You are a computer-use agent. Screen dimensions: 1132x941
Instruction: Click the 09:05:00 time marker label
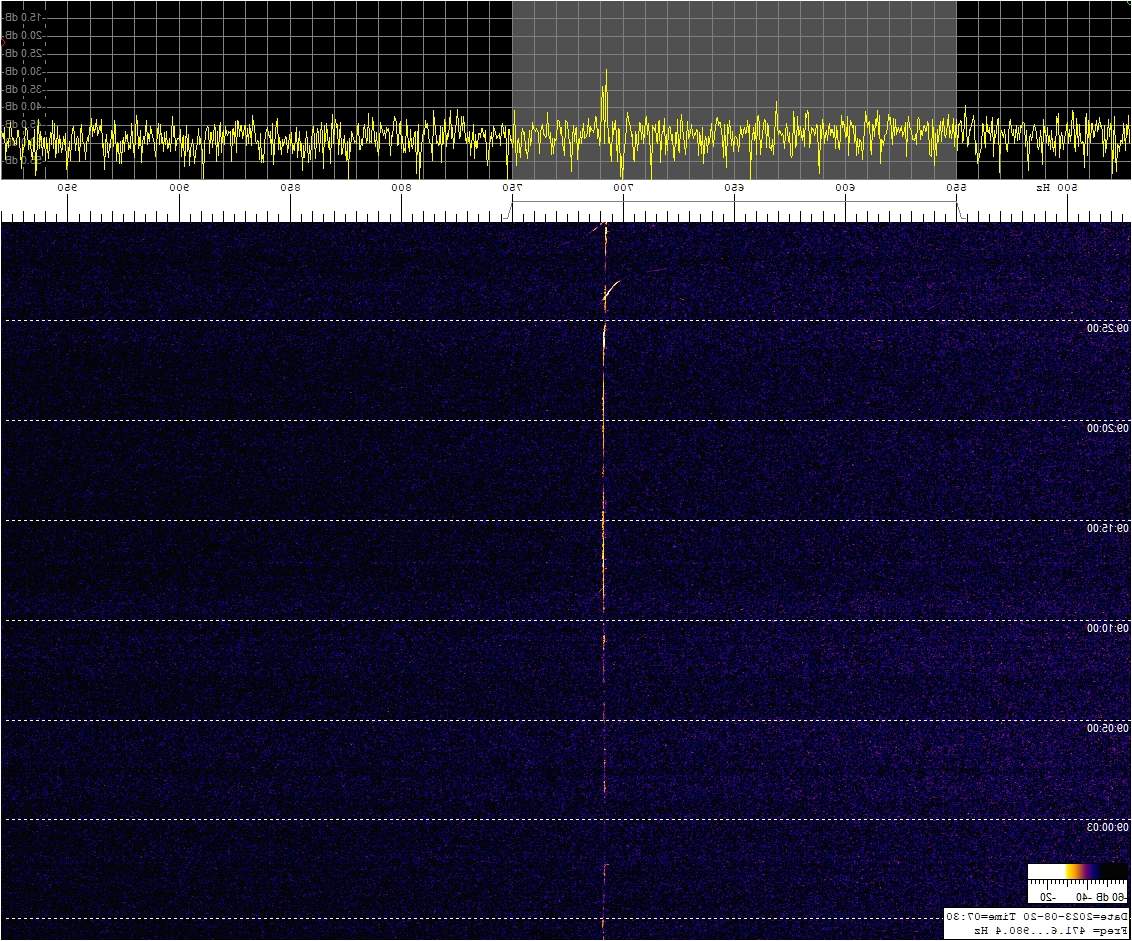(1108, 728)
